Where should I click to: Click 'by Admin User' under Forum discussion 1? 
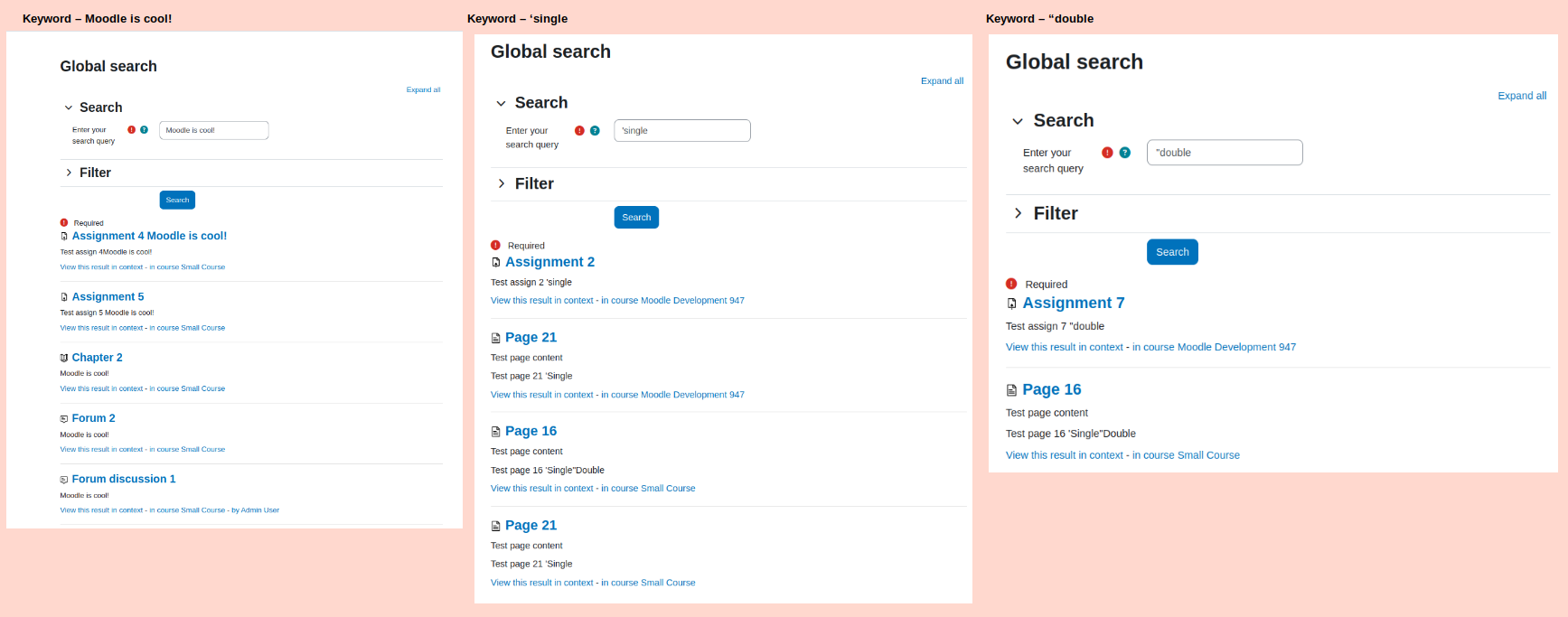(x=255, y=510)
